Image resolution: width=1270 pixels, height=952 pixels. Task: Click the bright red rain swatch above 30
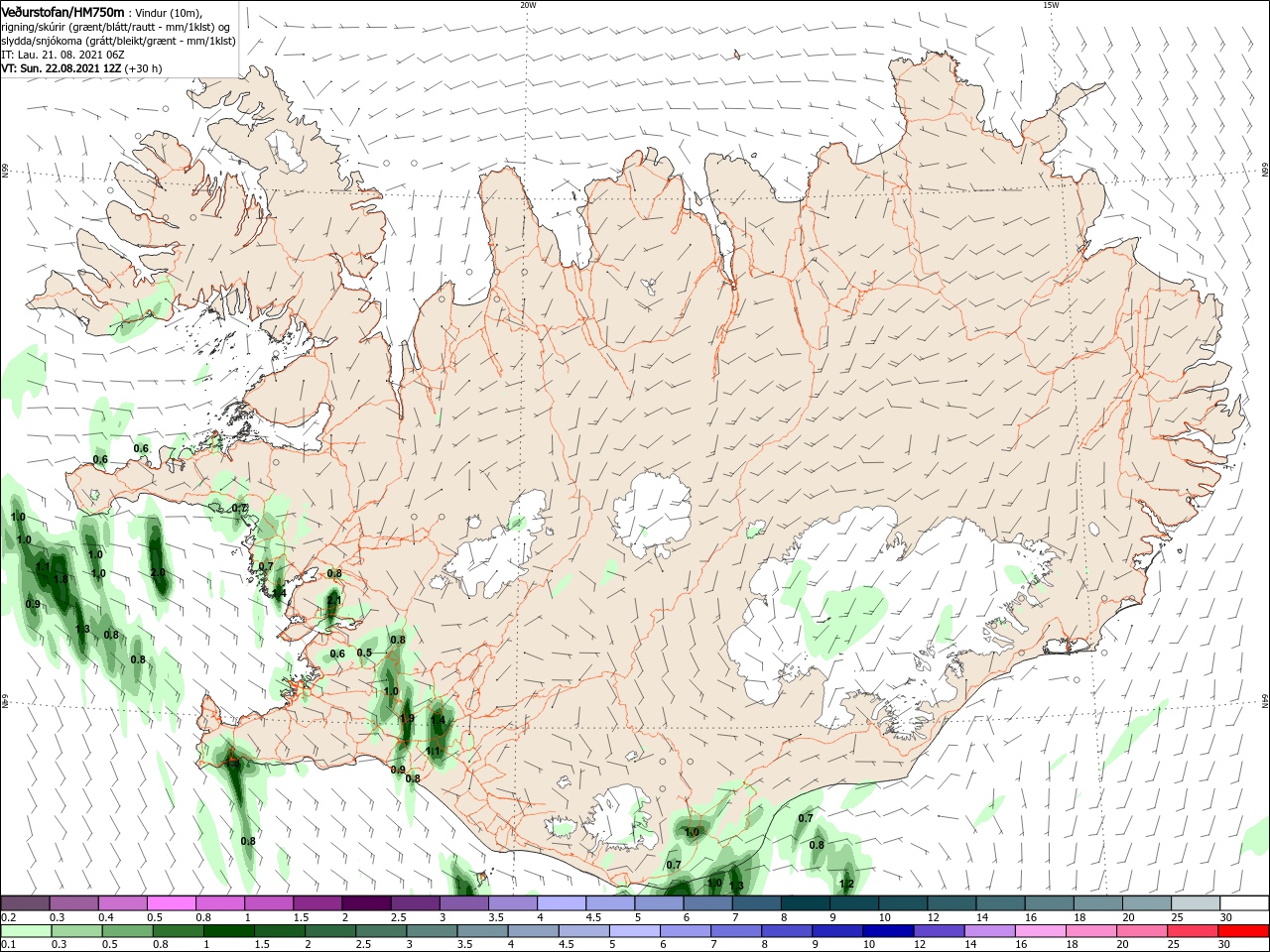point(1244,931)
